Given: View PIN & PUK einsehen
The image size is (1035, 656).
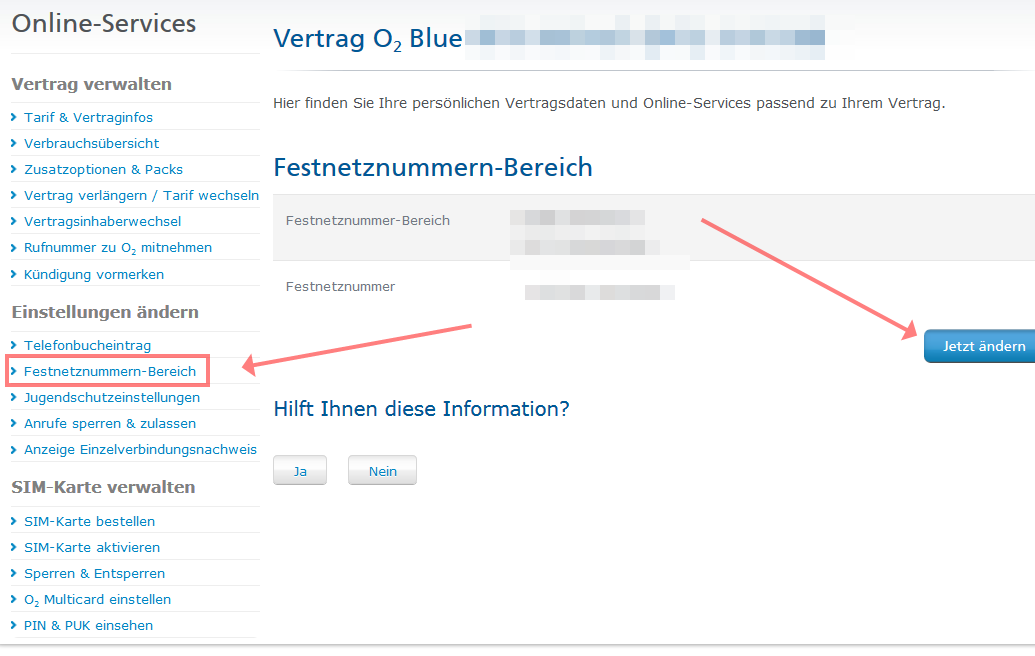Looking at the screenshot, I should coord(88,626).
